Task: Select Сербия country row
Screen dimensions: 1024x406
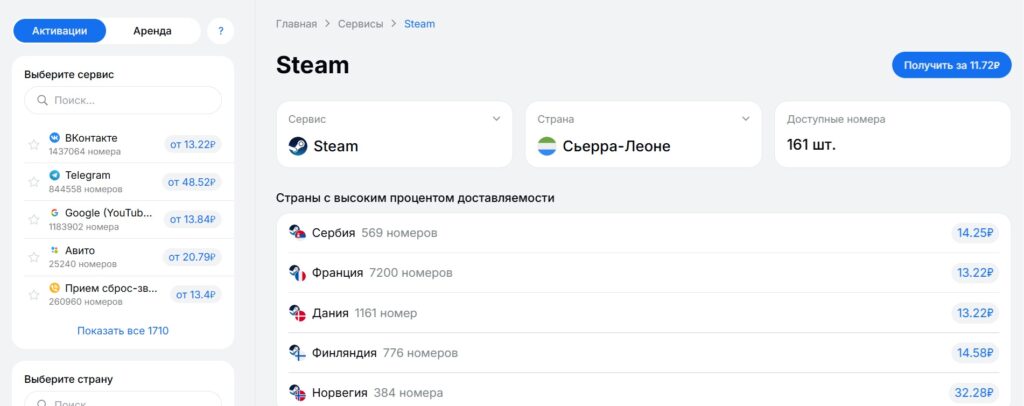Action: point(643,233)
